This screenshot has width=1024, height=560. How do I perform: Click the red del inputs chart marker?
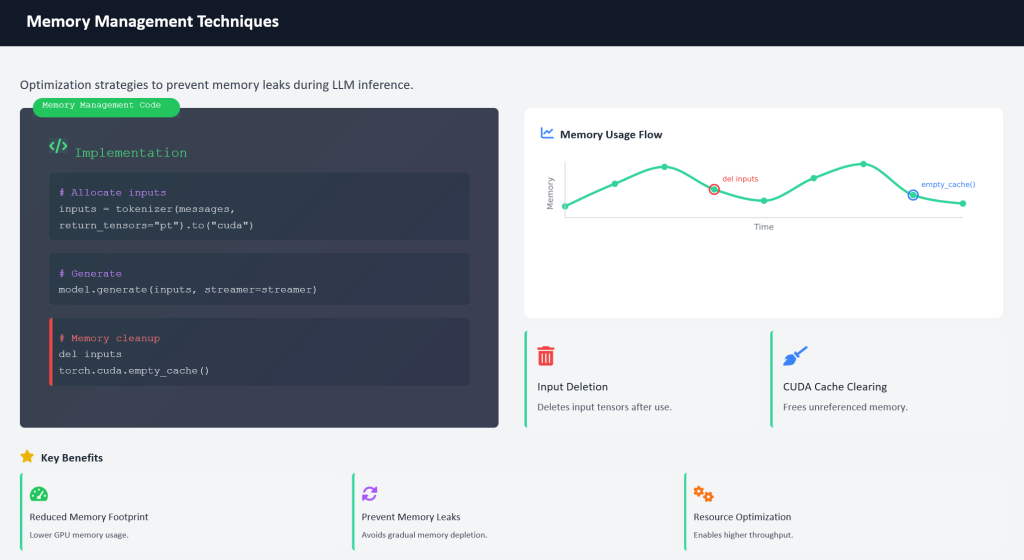(714, 189)
